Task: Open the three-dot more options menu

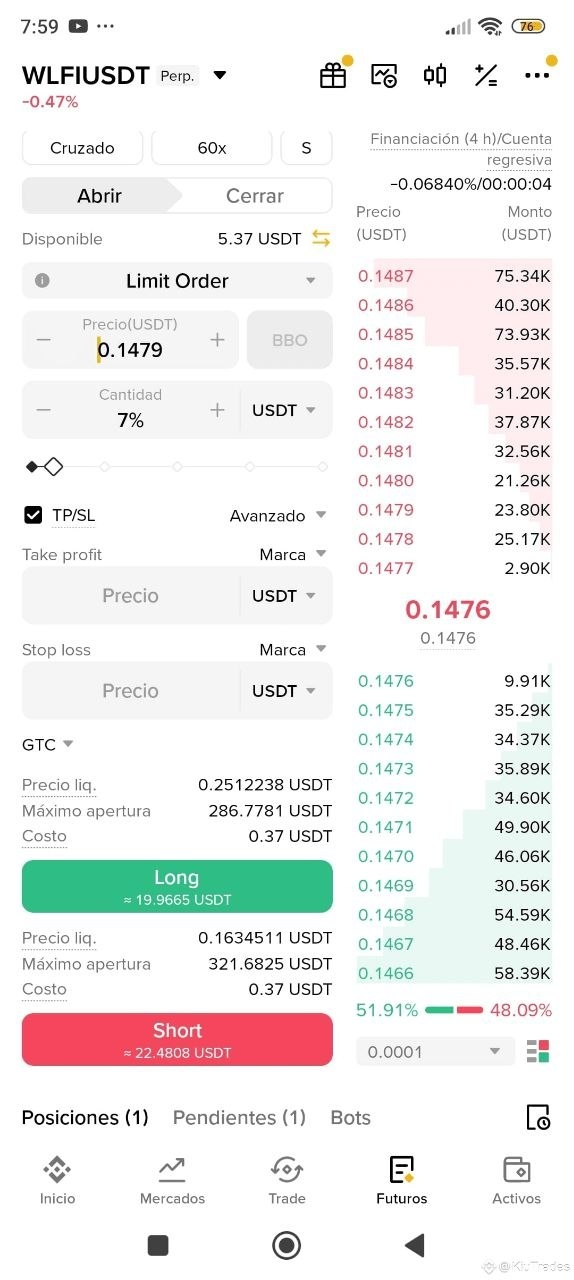Action: [x=537, y=76]
